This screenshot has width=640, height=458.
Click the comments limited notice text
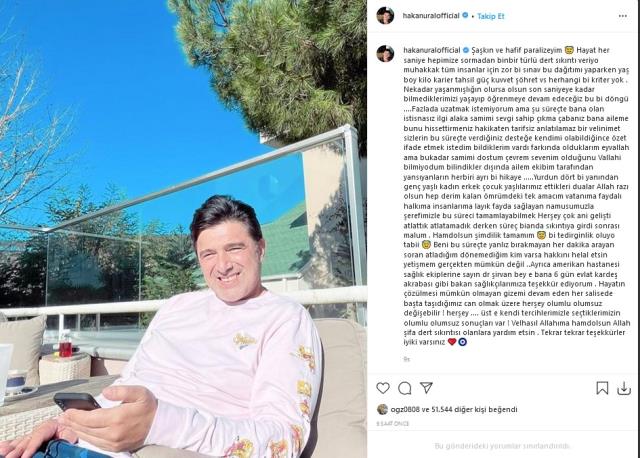click(x=502, y=446)
